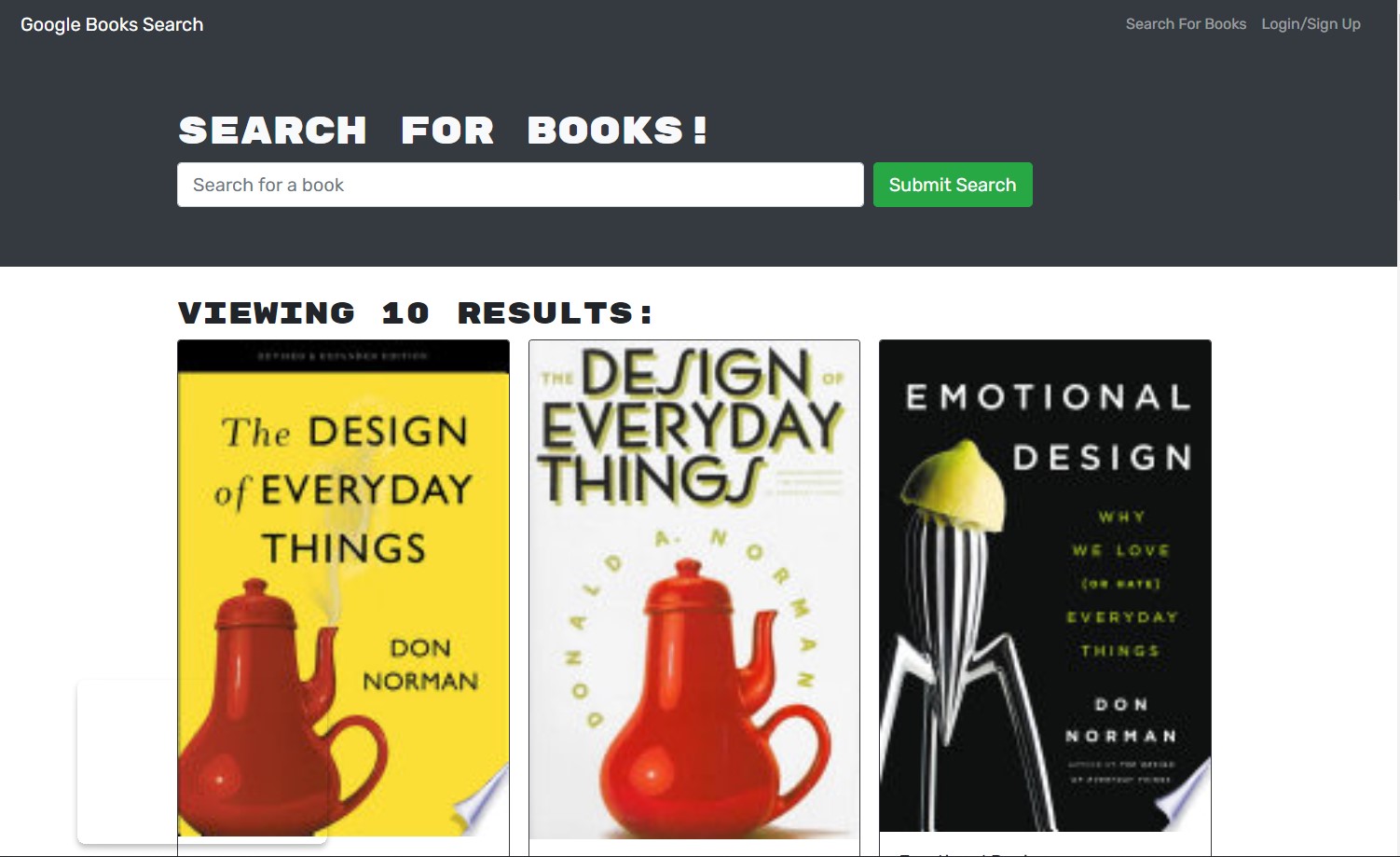This screenshot has width=1400, height=857.
Task: Select 'Search For Books' in the navbar
Action: (x=1185, y=23)
